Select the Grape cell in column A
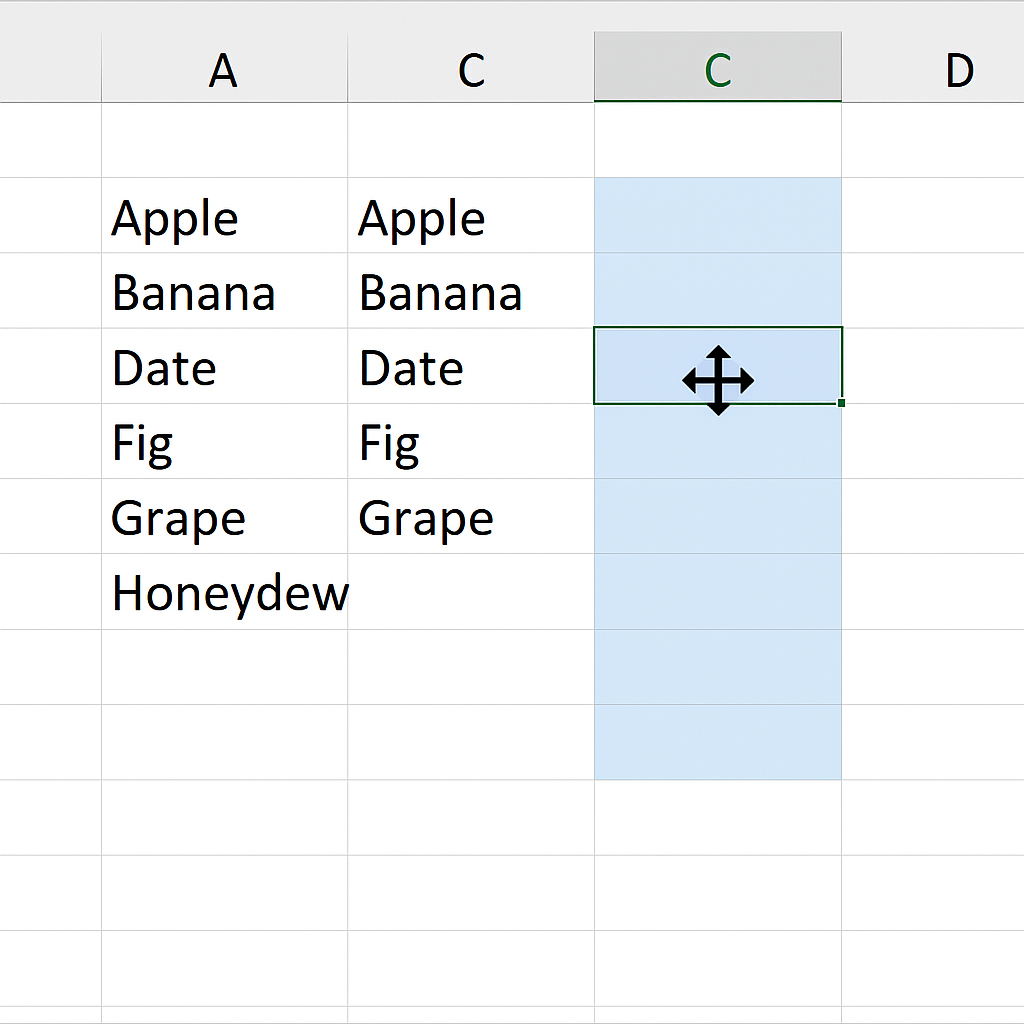1024x1024 pixels. [224, 517]
